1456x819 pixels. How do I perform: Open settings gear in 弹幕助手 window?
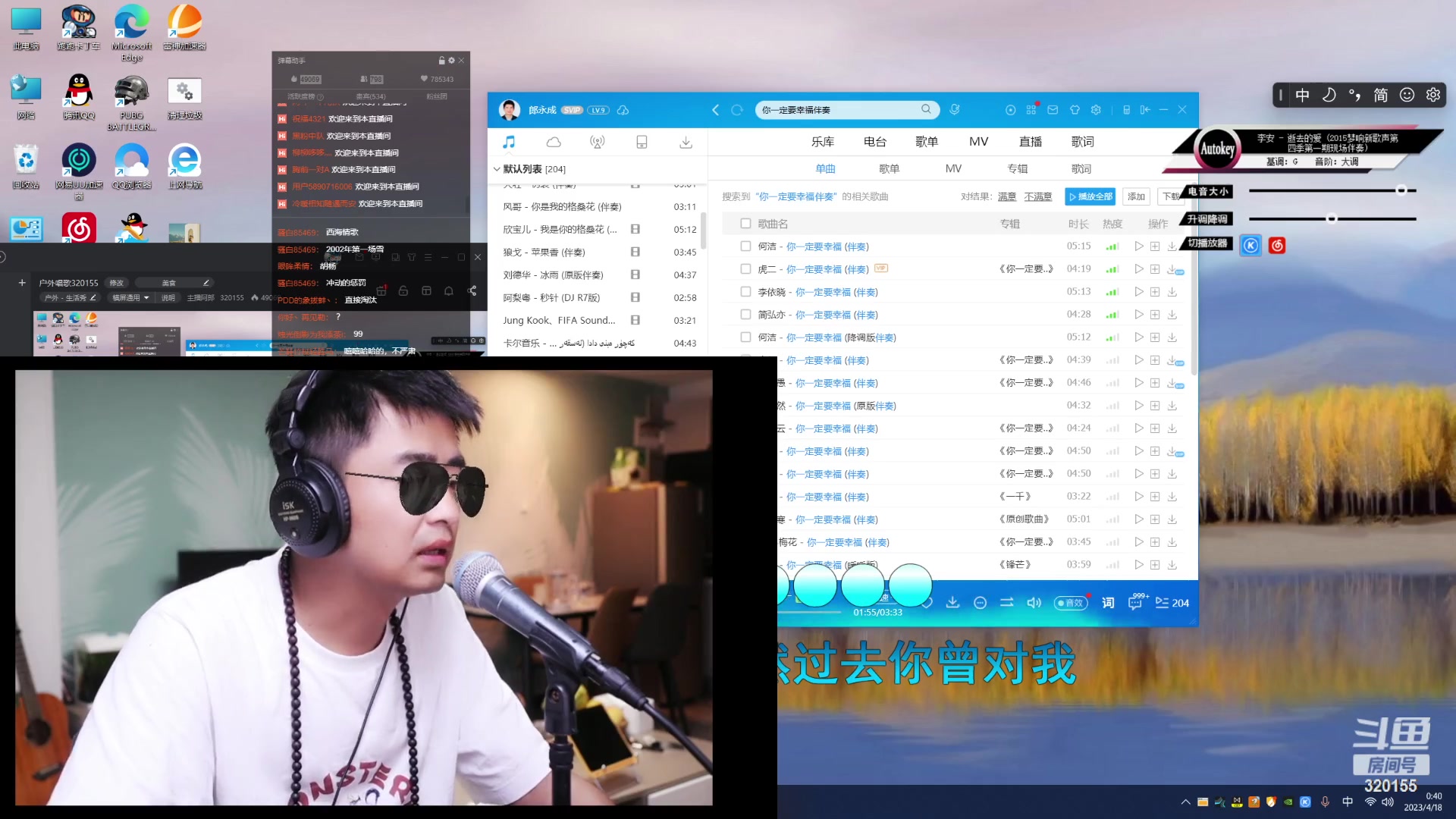pos(451,60)
